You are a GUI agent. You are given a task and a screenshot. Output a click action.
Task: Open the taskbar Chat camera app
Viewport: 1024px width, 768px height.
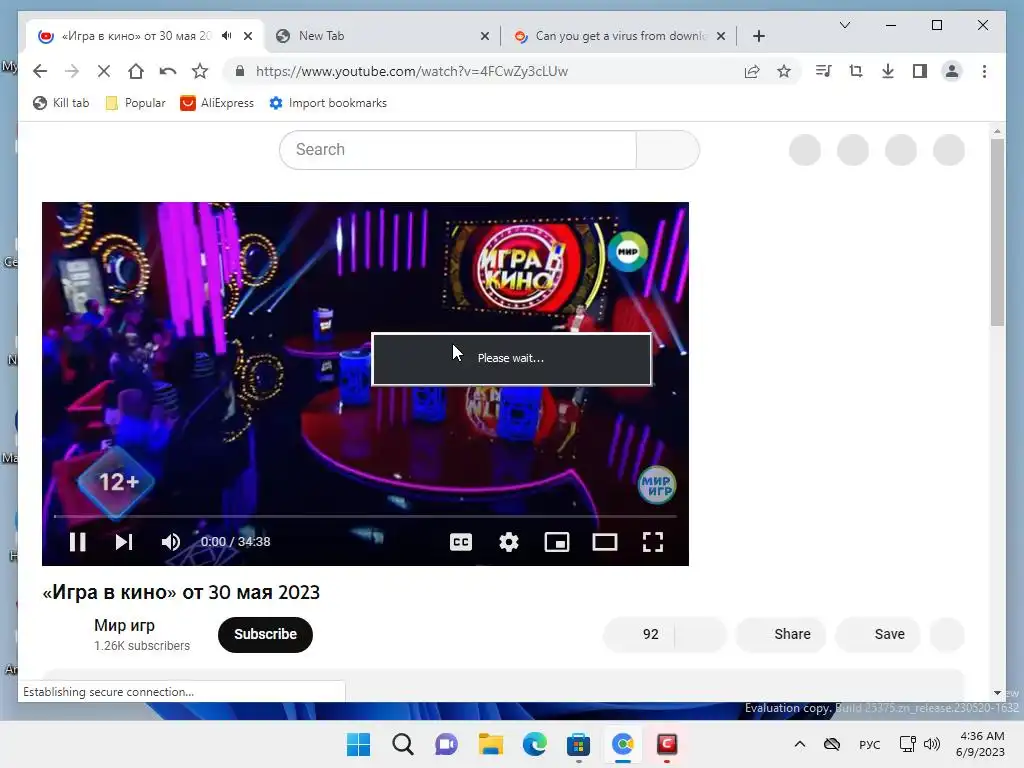[447, 744]
